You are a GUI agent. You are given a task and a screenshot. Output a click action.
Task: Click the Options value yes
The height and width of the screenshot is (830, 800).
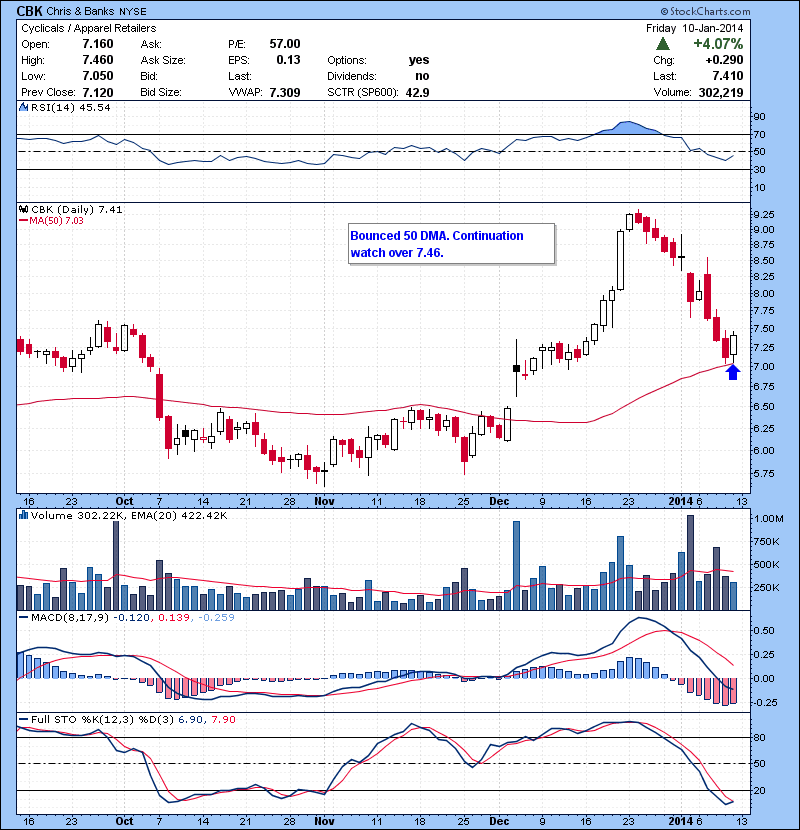coord(419,60)
